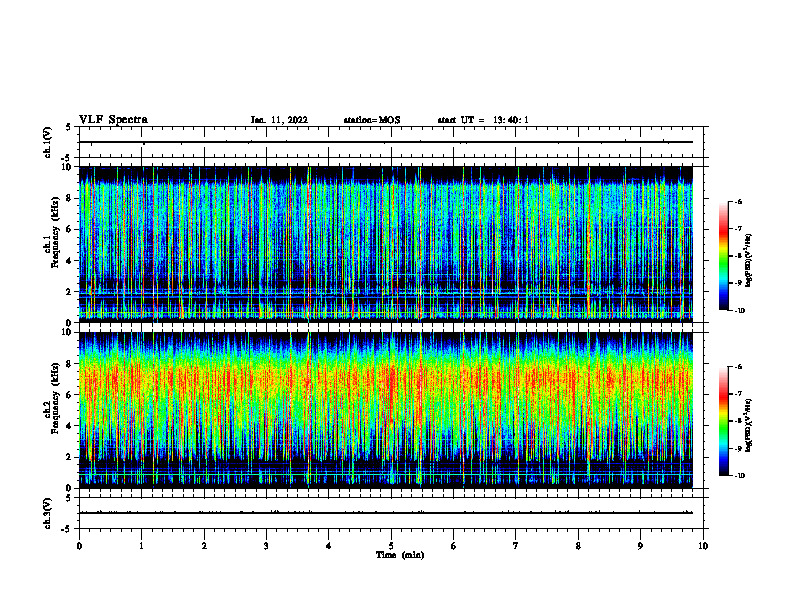Click the ch.2 color bar "log(PSD)" label

tap(749, 425)
